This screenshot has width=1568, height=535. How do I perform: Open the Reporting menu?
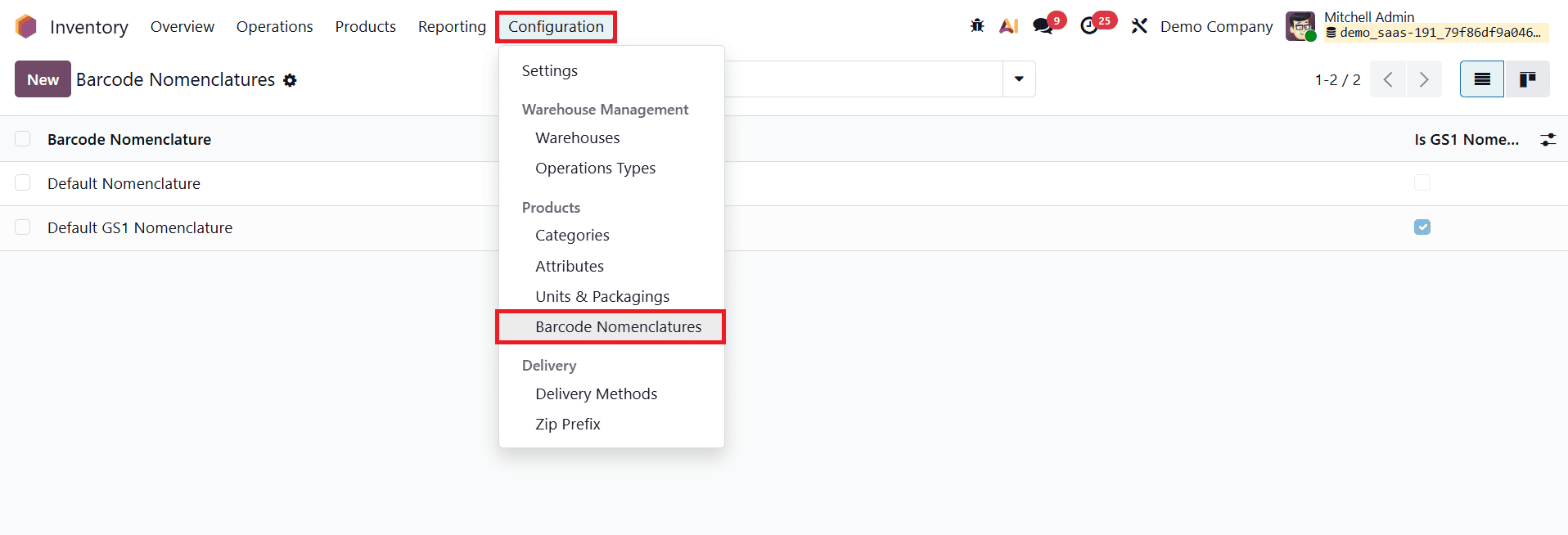pos(451,25)
